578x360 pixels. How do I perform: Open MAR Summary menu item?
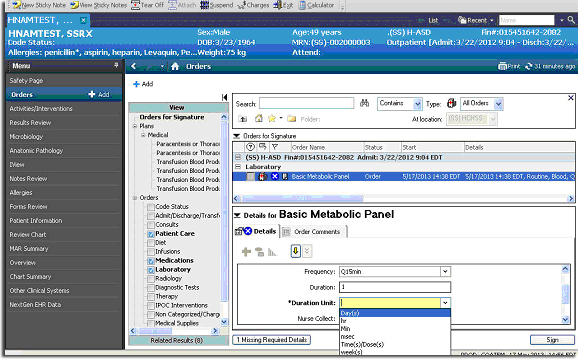click(29, 248)
